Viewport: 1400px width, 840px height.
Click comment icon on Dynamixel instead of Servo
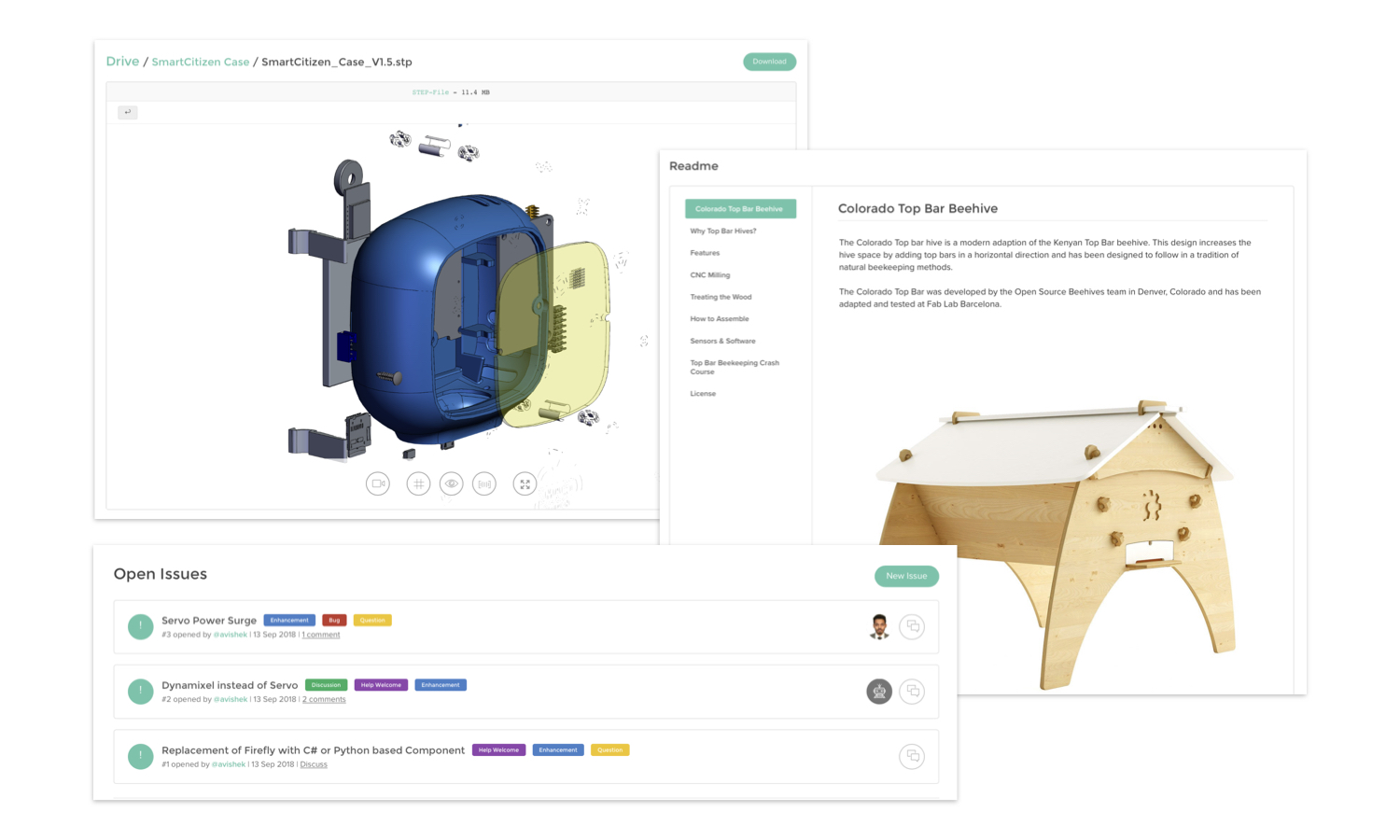(912, 692)
